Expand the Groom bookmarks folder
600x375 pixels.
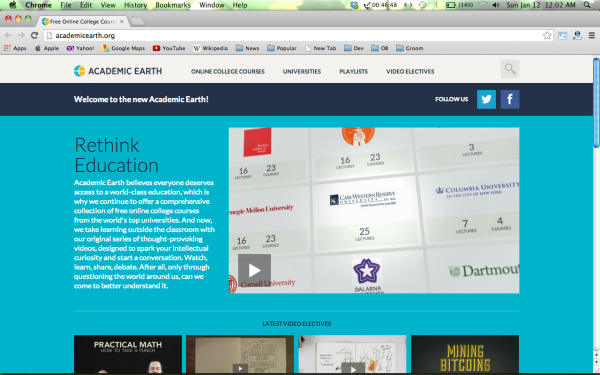(x=409, y=48)
